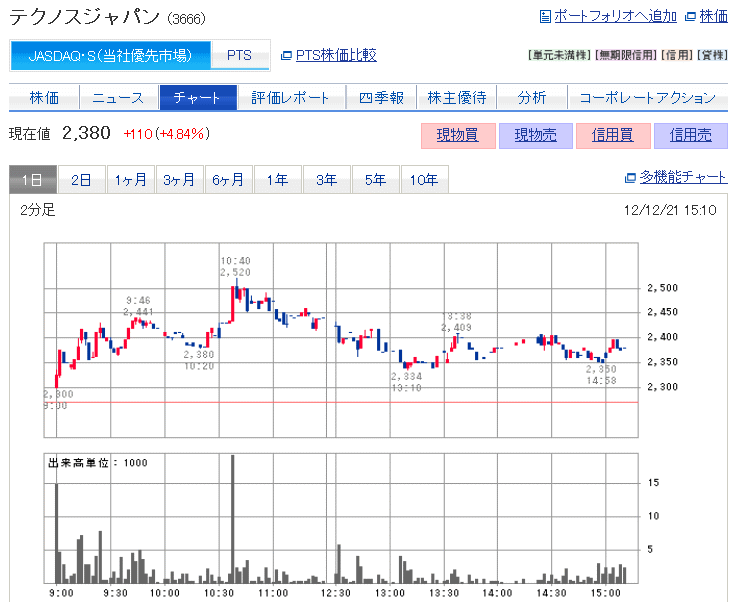Click the 出来高単位：1000 volume label
The width and height of the screenshot is (734, 602).
[98, 463]
